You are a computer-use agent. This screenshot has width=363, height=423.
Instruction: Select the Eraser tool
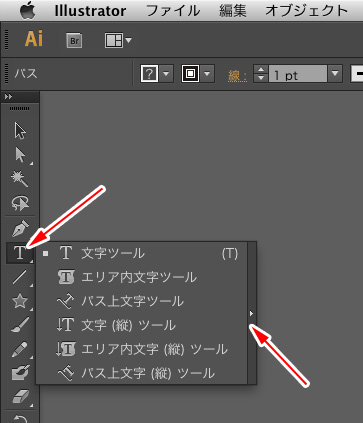pos(20,397)
